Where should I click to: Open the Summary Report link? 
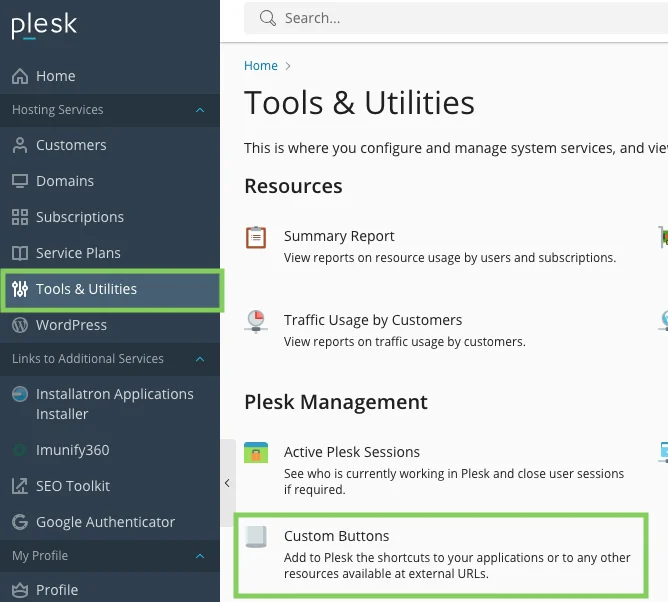[x=339, y=236]
